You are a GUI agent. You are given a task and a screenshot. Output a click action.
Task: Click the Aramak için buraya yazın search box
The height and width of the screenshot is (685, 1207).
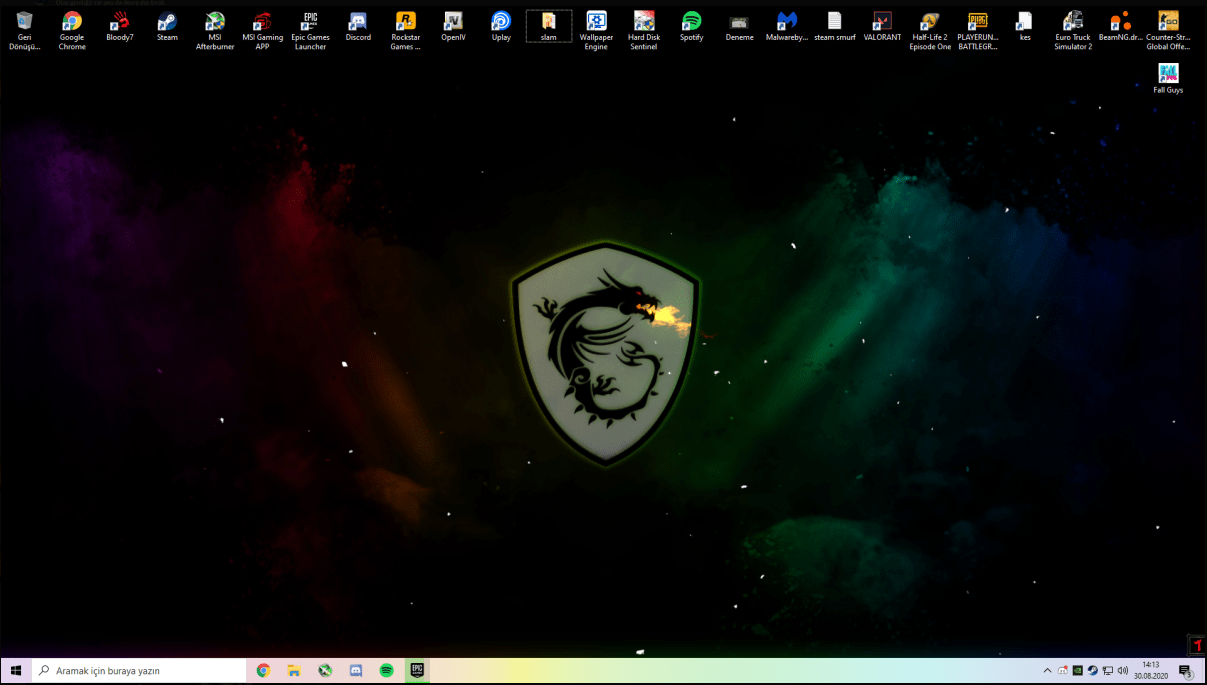140,671
